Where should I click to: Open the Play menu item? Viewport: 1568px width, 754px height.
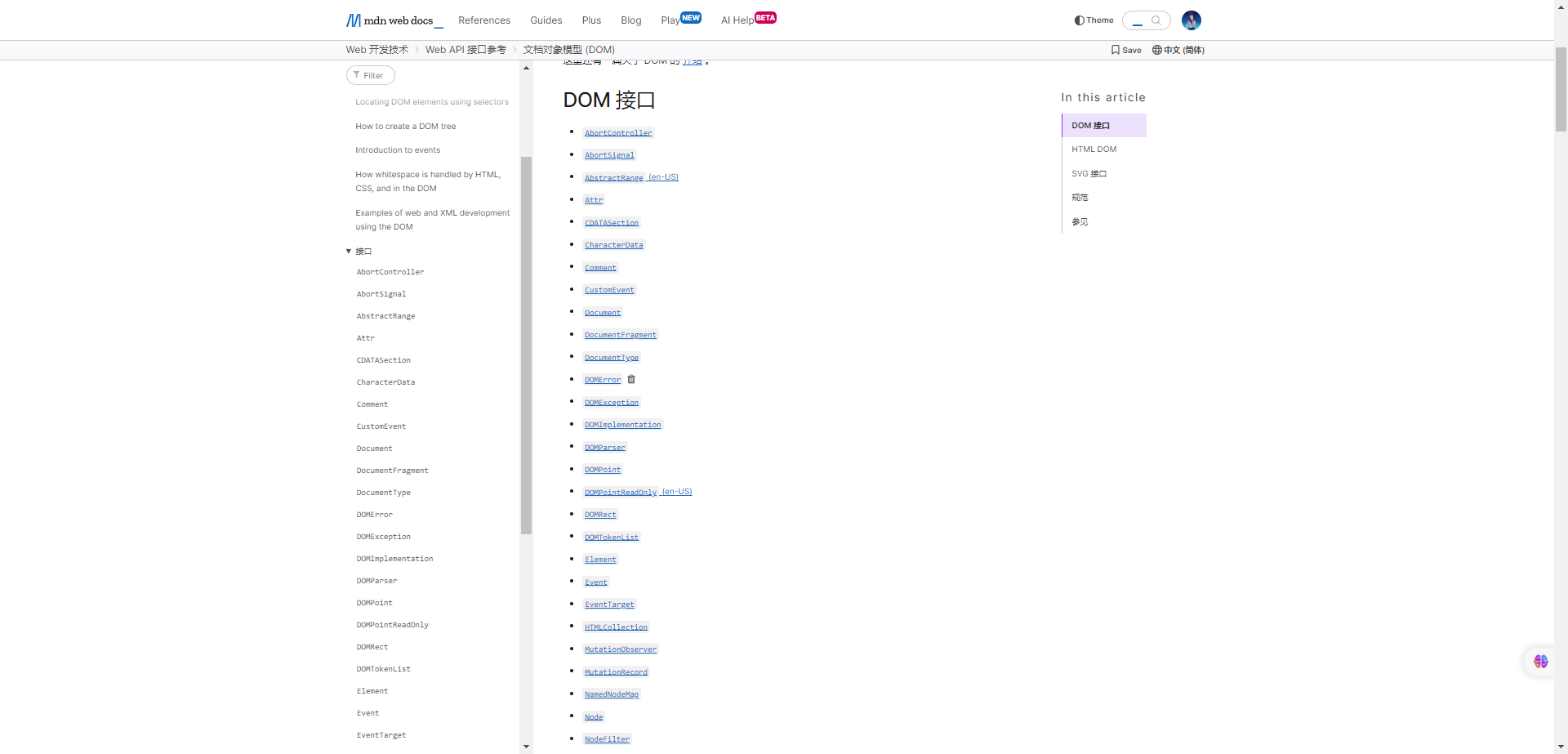click(x=670, y=20)
